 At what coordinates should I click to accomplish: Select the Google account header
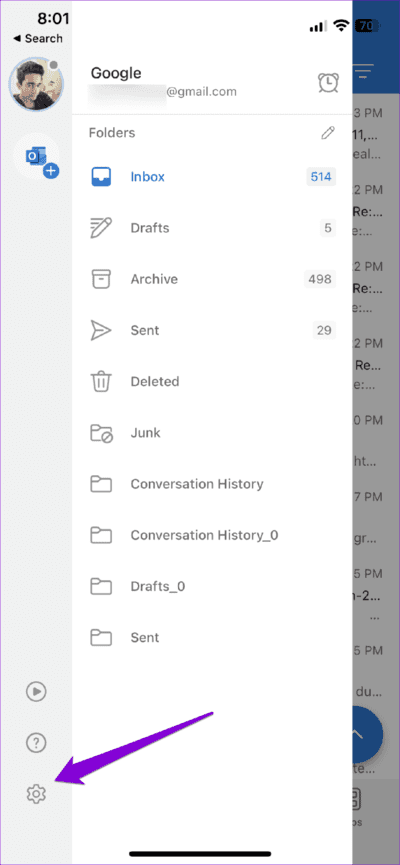tap(116, 73)
